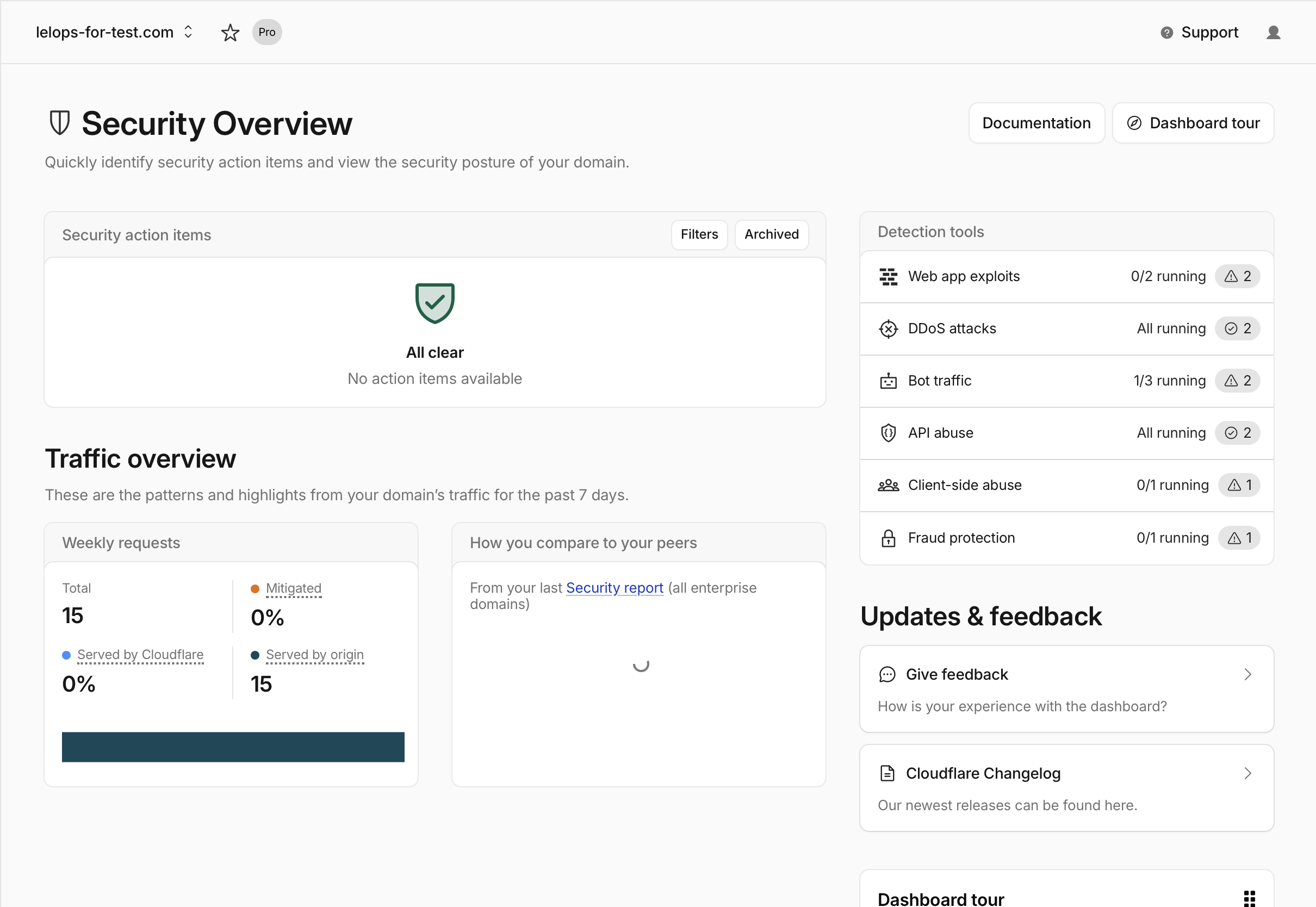The height and width of the screenshot is (907, 1316).
Task: Click the DDoS attacks target icon
Action: (x=888, y=329)
